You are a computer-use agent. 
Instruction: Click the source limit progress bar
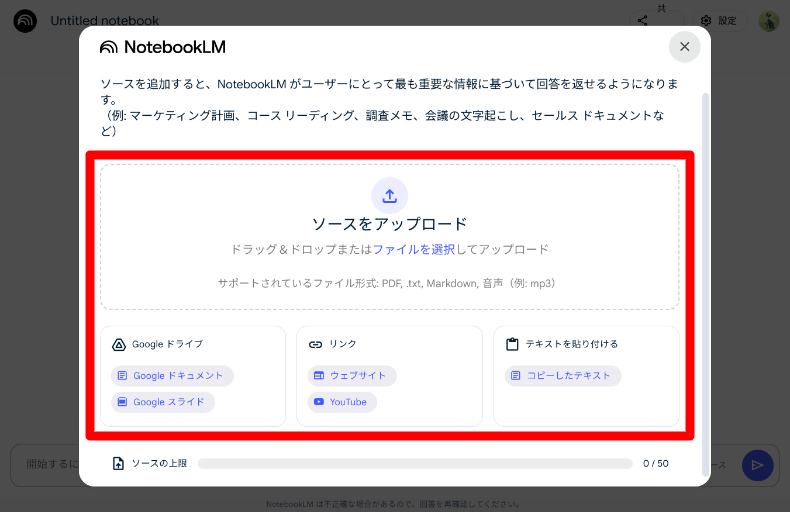point(415,464)
